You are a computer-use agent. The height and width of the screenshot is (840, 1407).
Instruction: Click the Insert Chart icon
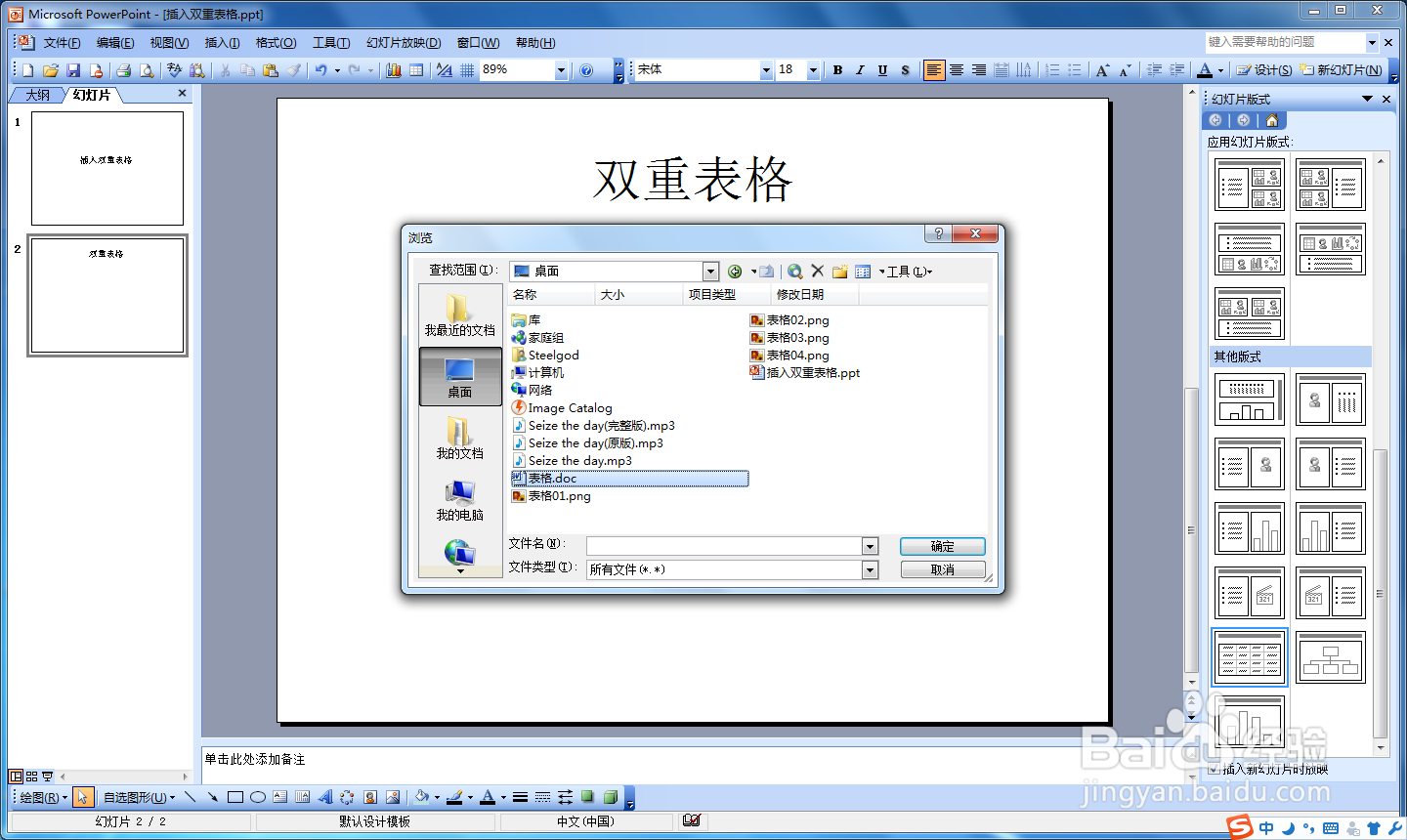coord(394,70)
